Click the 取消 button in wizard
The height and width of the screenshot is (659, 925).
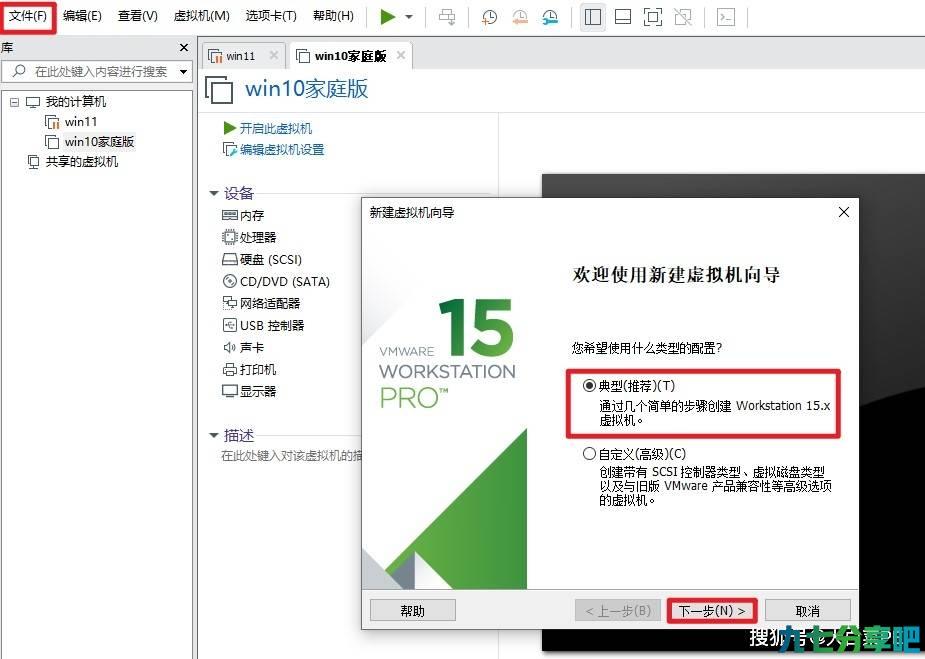click(808, 611)
